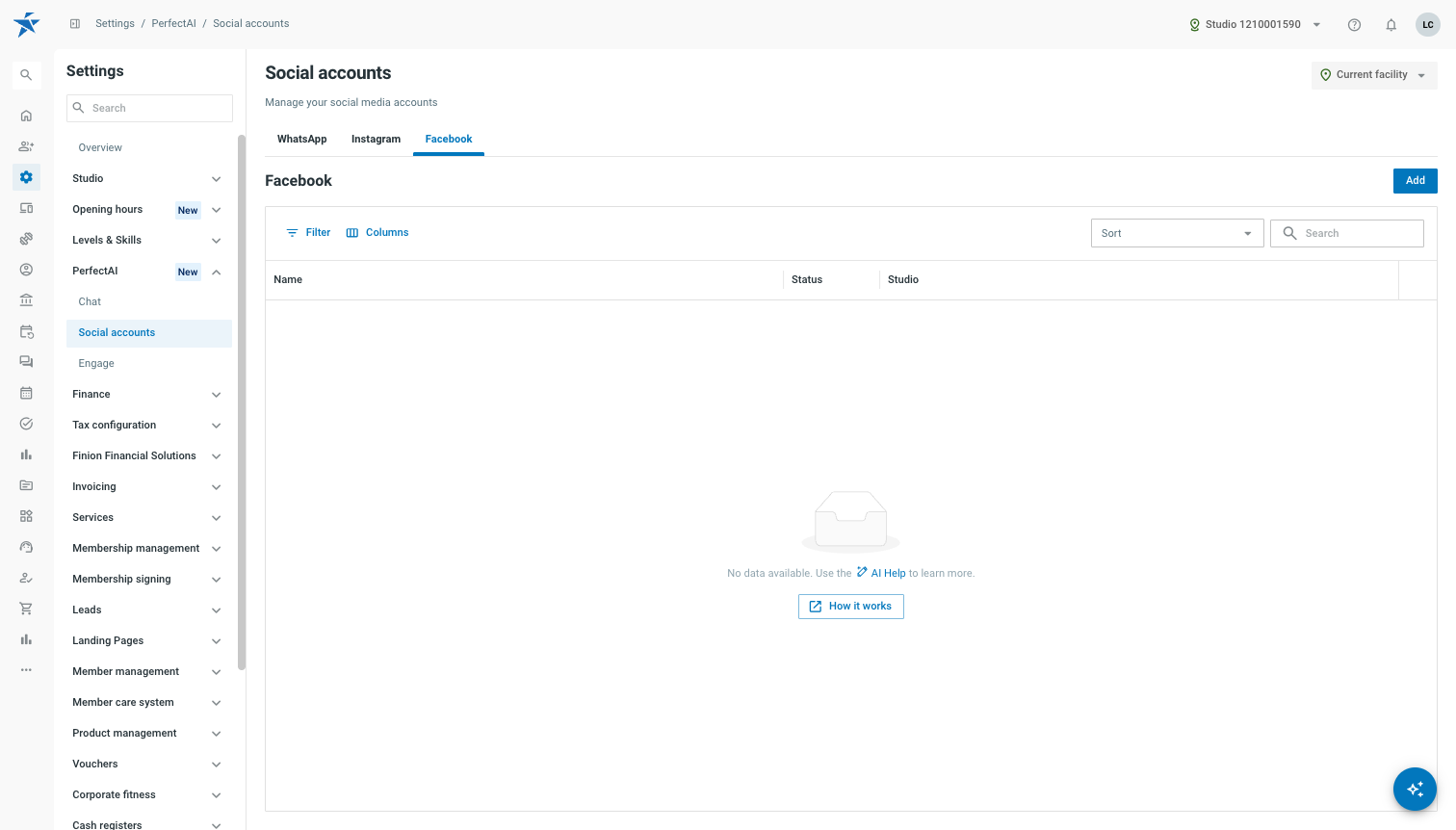Open the checkmark tasks icon
This screenshot has width=1456, height=830.
click(26, 424)
